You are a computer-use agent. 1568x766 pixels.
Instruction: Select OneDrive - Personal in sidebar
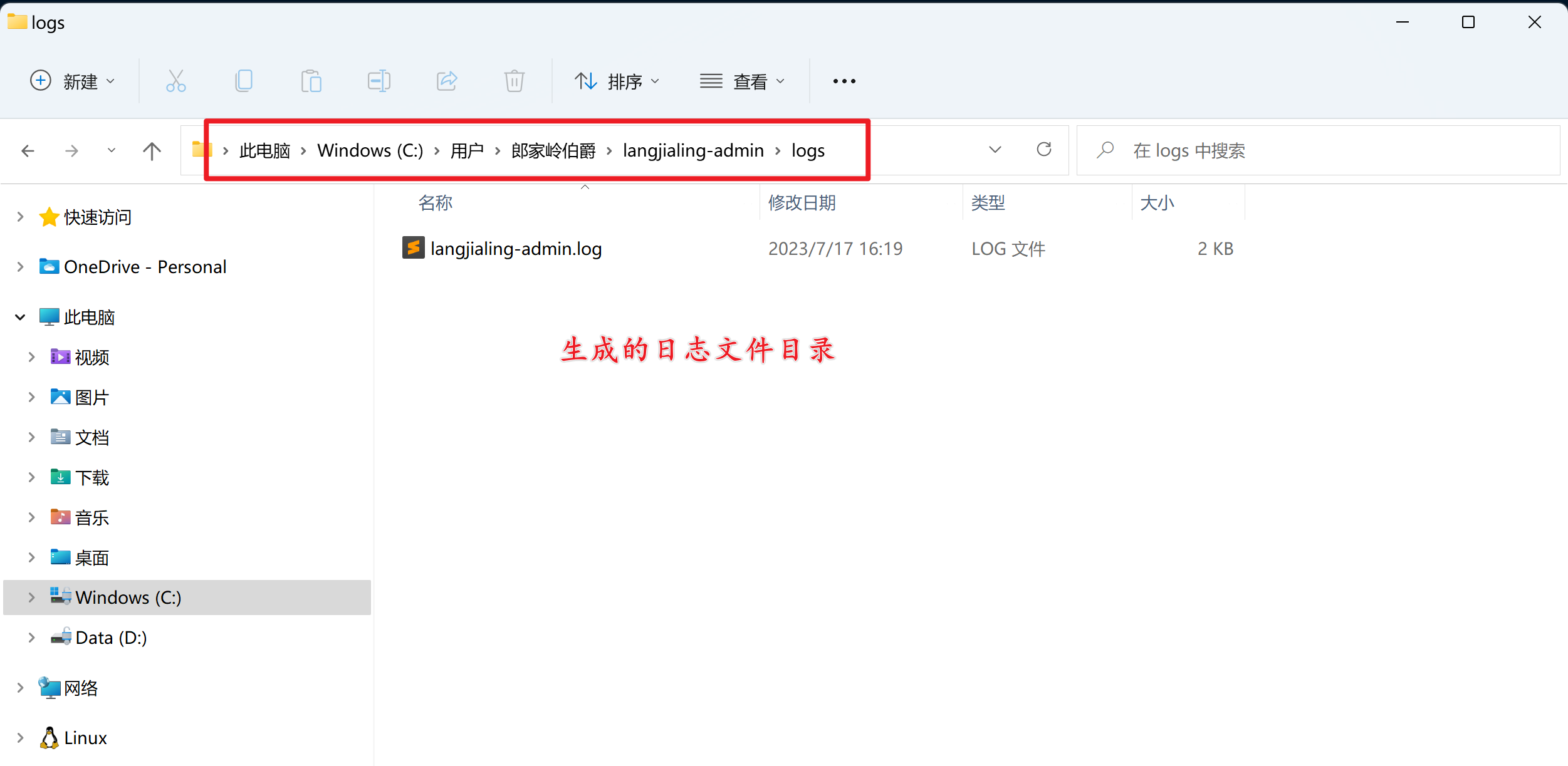145,267
